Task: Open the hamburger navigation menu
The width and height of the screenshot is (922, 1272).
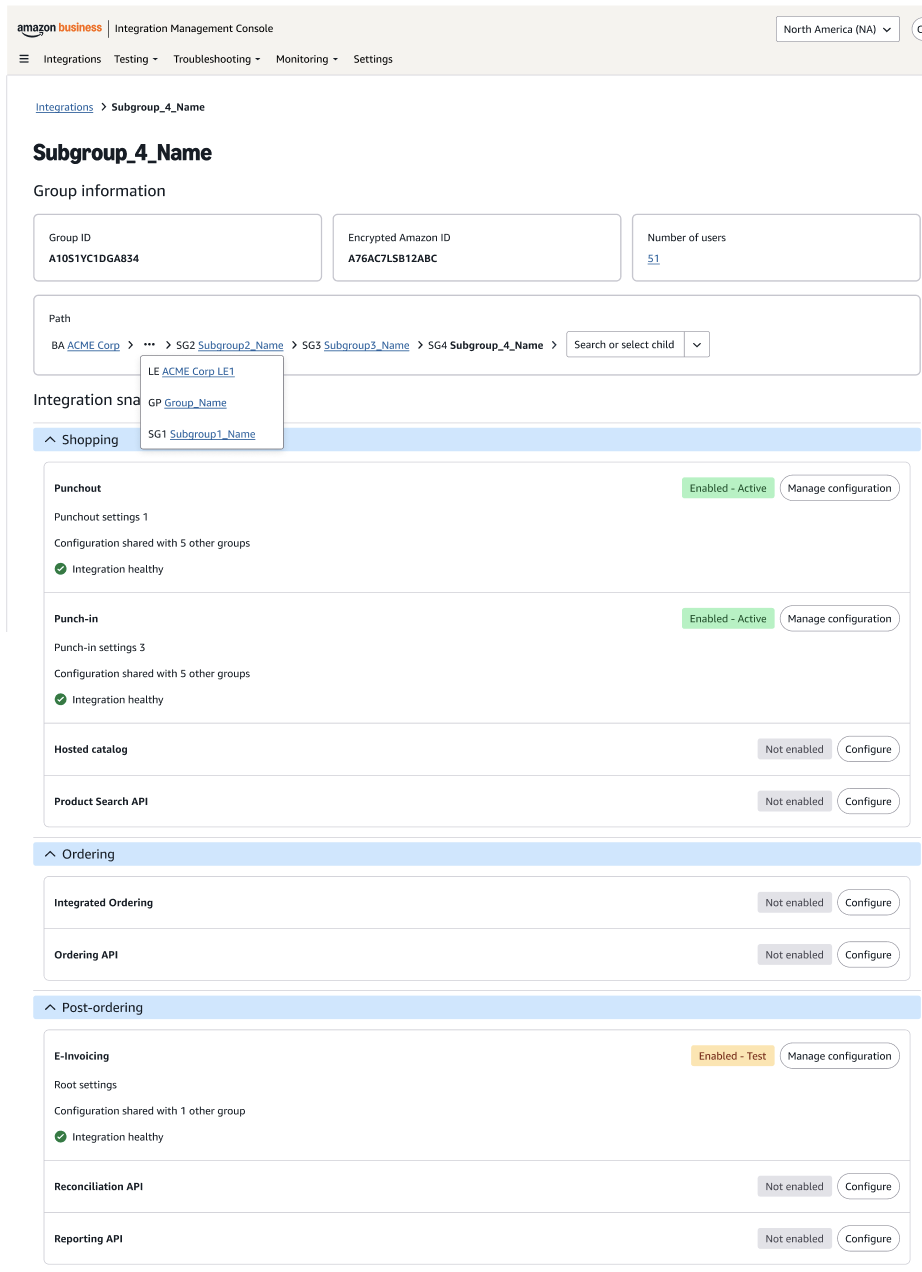Action: [24, 59]
